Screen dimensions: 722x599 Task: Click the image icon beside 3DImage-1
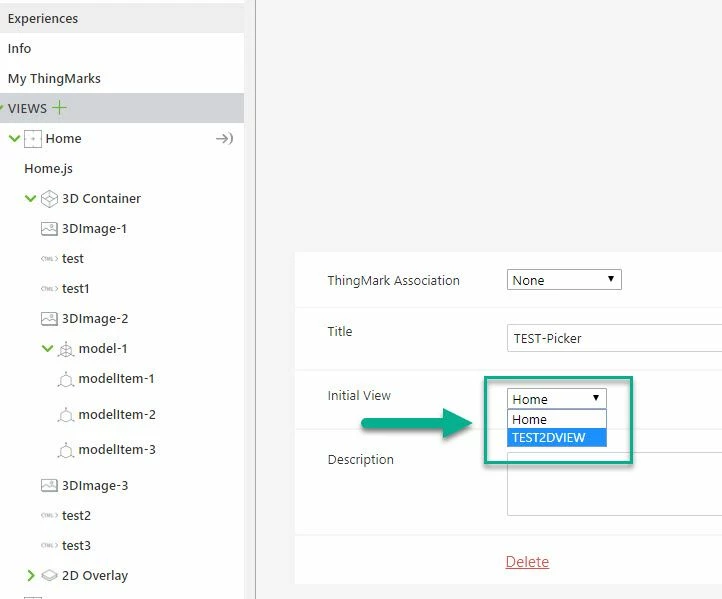point(49,228)
